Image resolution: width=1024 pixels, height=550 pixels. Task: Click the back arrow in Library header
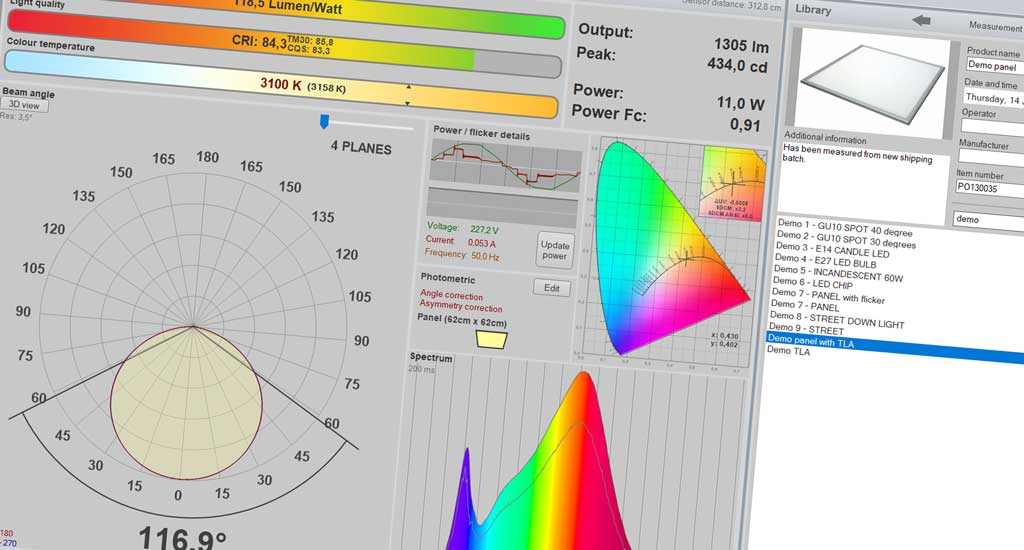pos(921,20)
